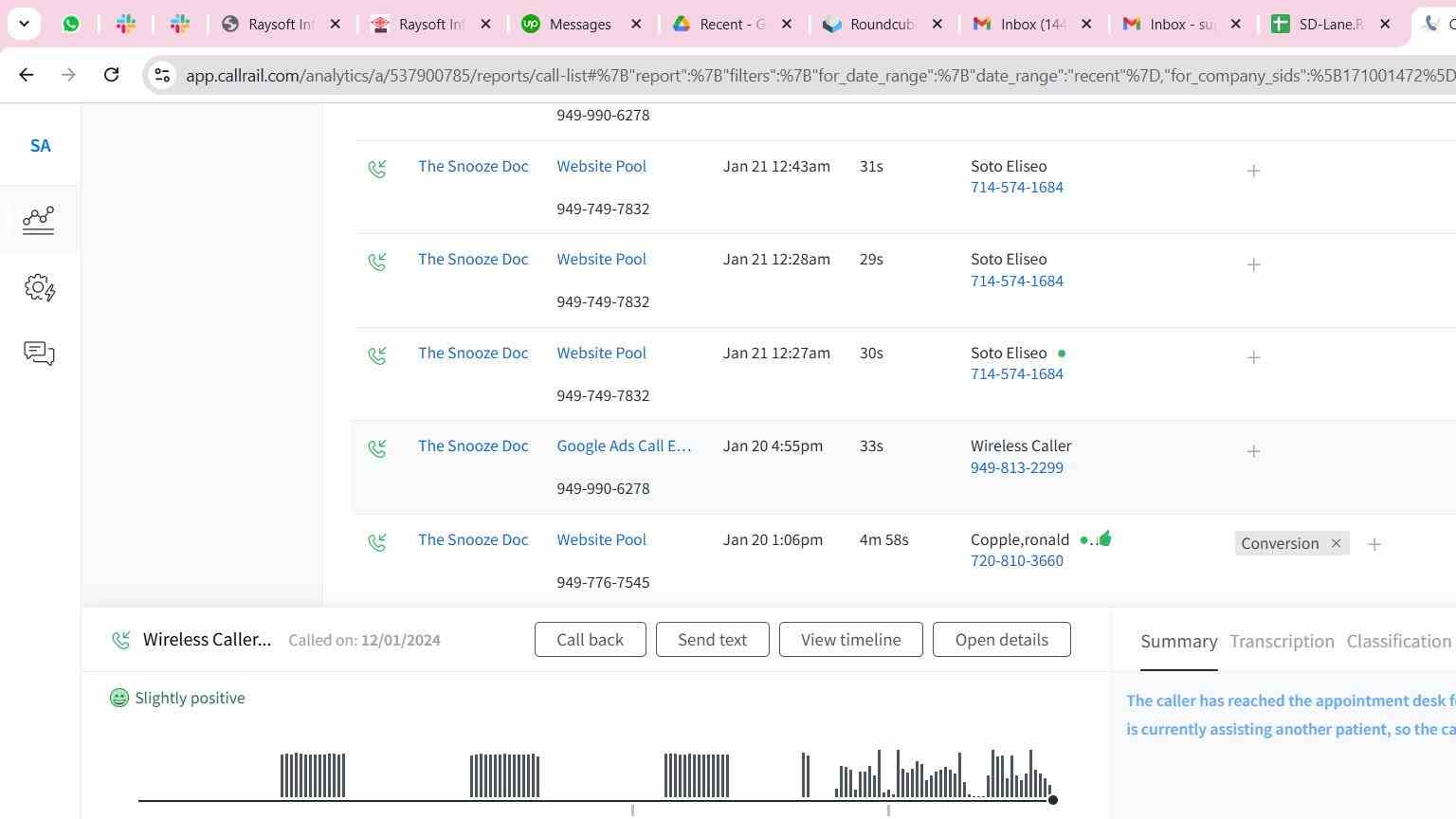The height and width of the screenshot is (819, 1456).
Task: Select the 4m 58s duration cell
Action: [x=883, y=539]
